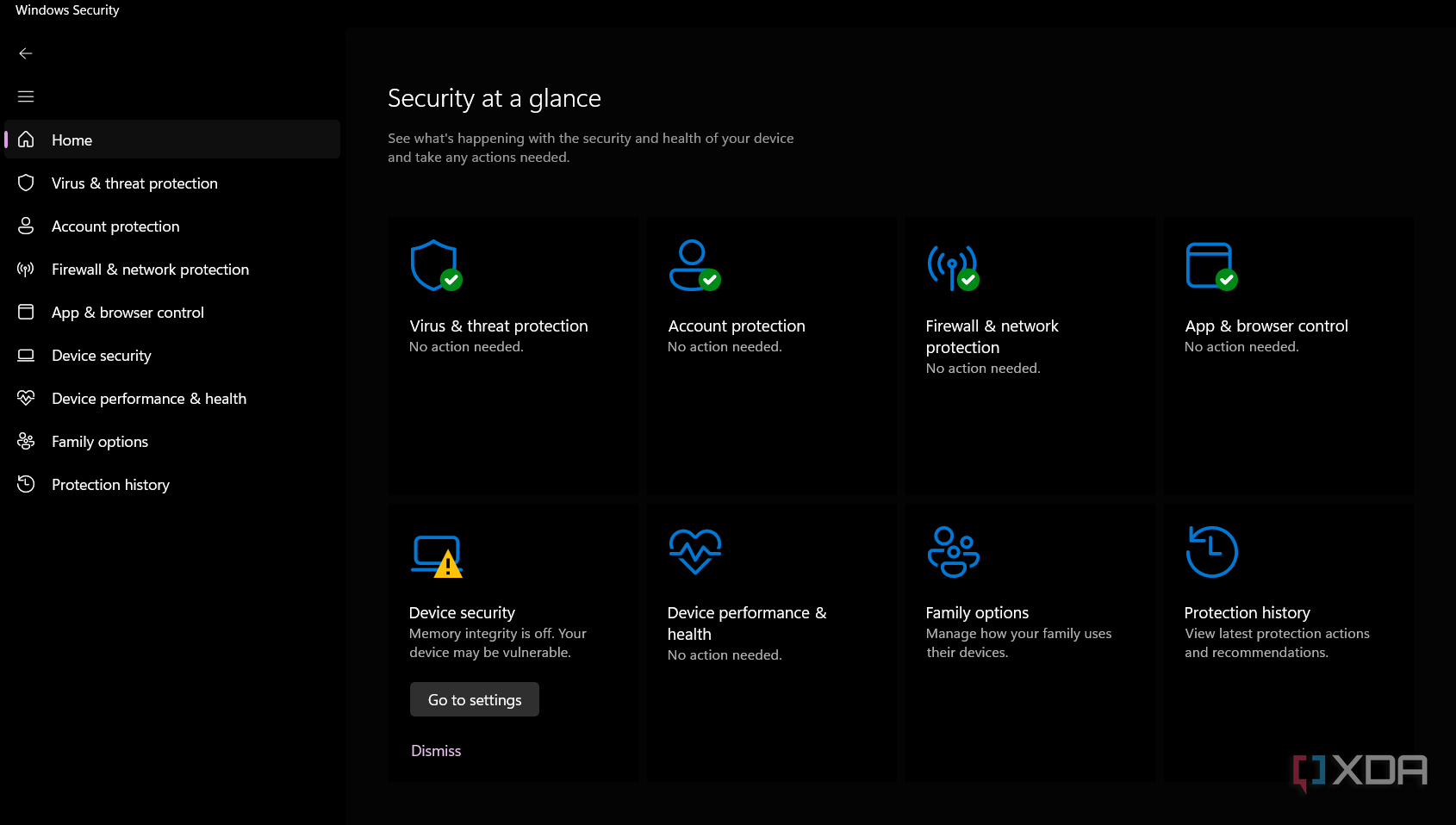Open the large Virus & threat protection shield tile icon
1456x825 pixels.
point(436,265)
